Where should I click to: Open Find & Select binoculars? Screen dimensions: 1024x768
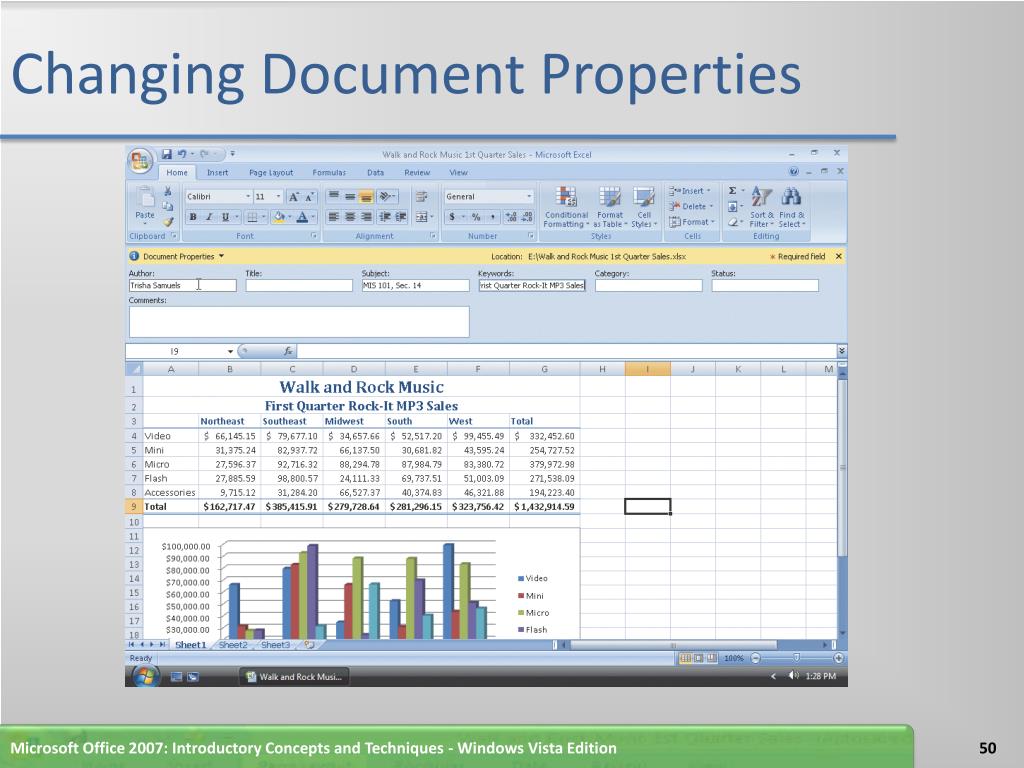click(792, 206)
